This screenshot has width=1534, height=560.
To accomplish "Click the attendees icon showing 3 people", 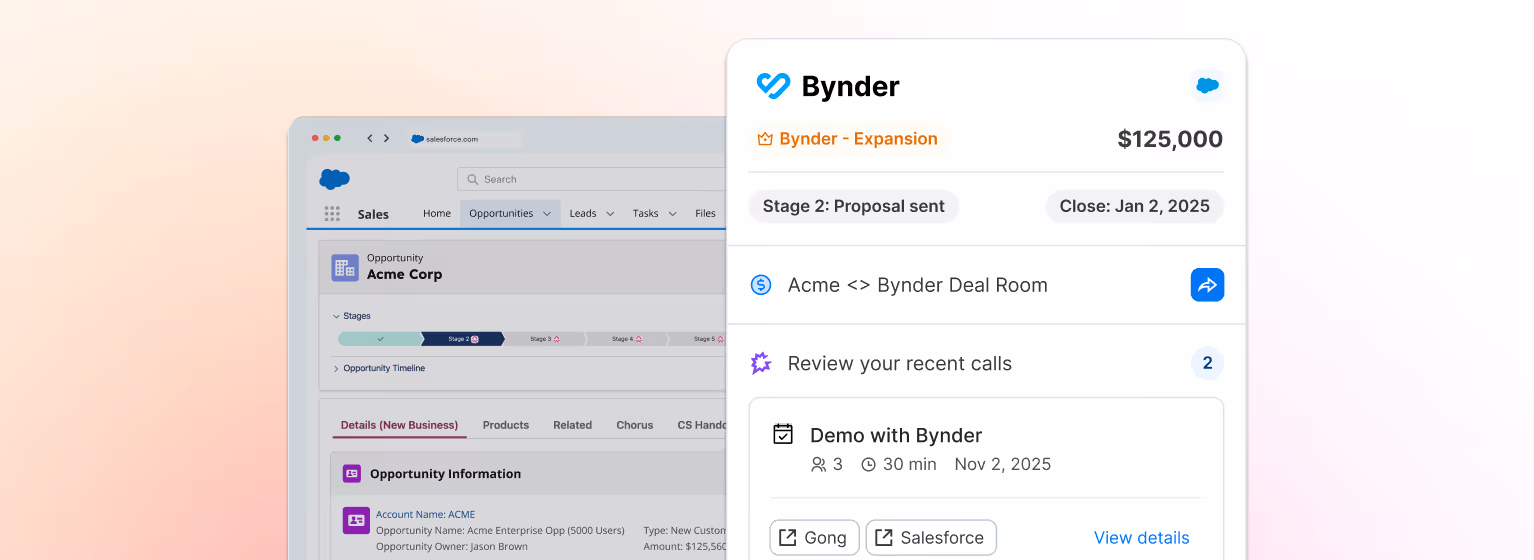I will click(x=818, y=464).
